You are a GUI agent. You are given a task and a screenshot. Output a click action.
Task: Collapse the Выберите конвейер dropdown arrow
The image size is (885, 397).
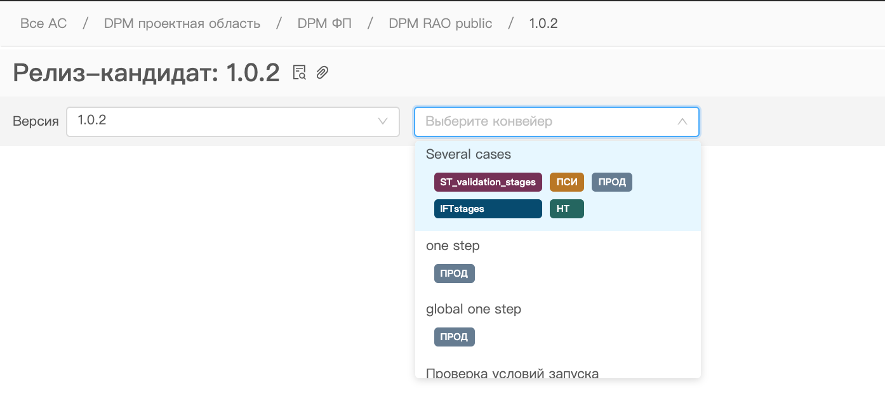pyautogui.click(x=682, y=121)
